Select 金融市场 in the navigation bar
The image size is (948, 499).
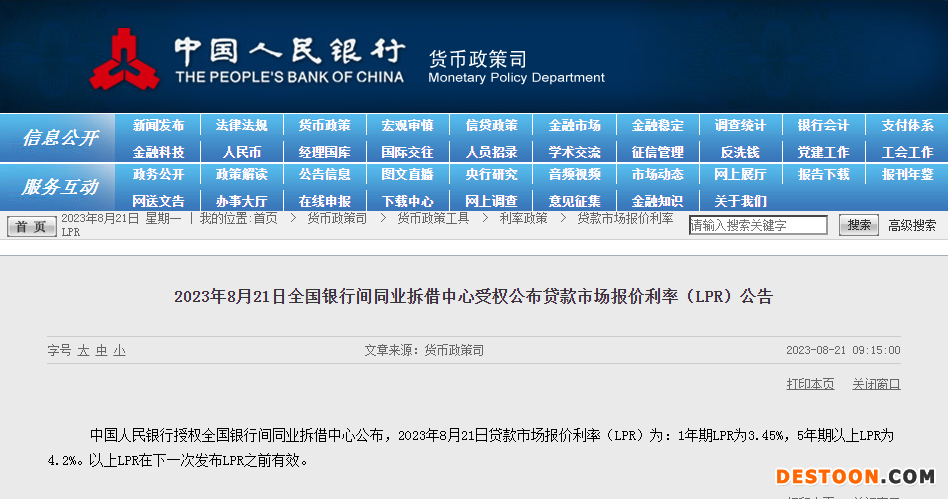[574, 126]
